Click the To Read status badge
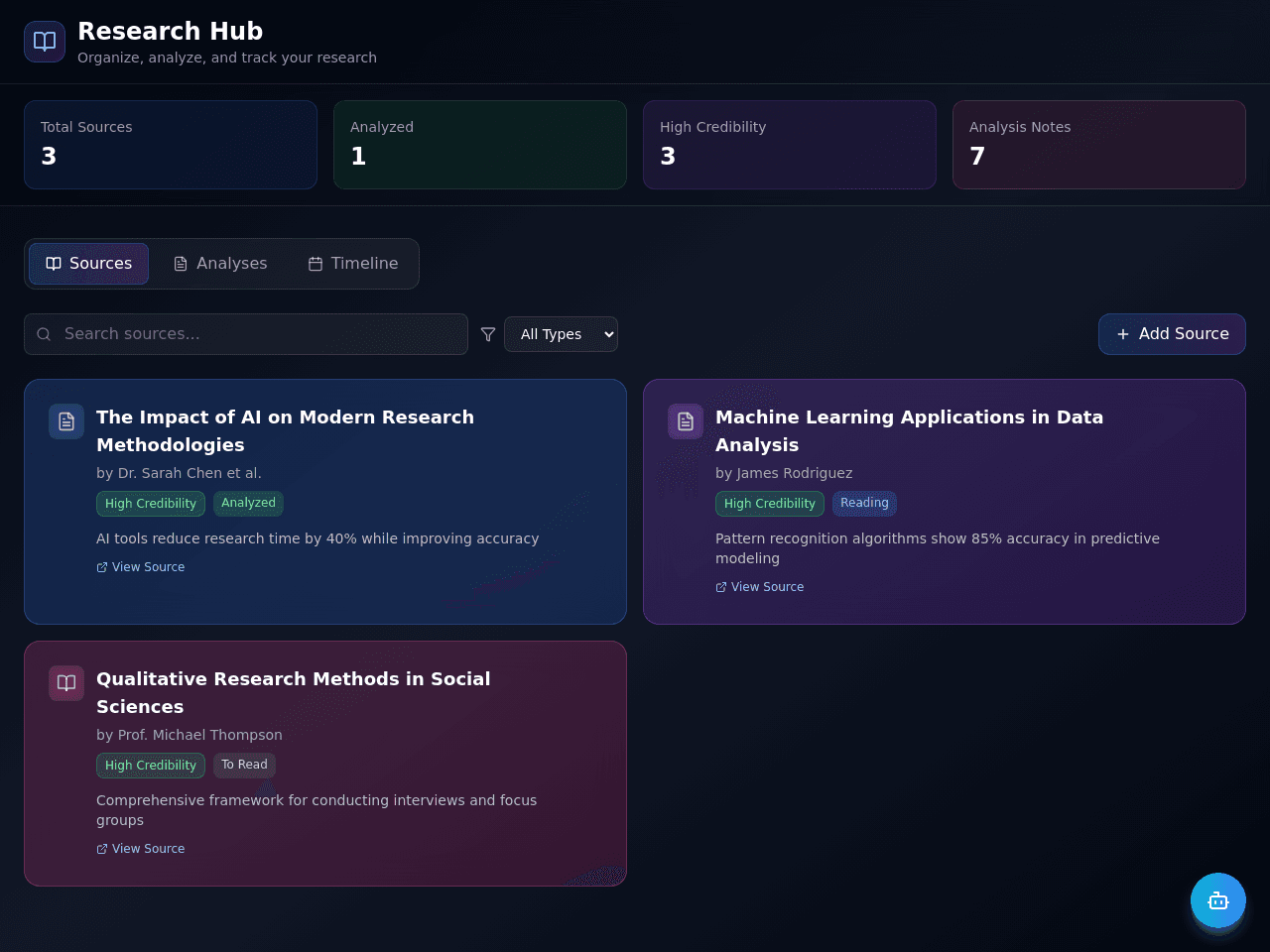Screen dimensions: 1270x952 pos(244,766)
